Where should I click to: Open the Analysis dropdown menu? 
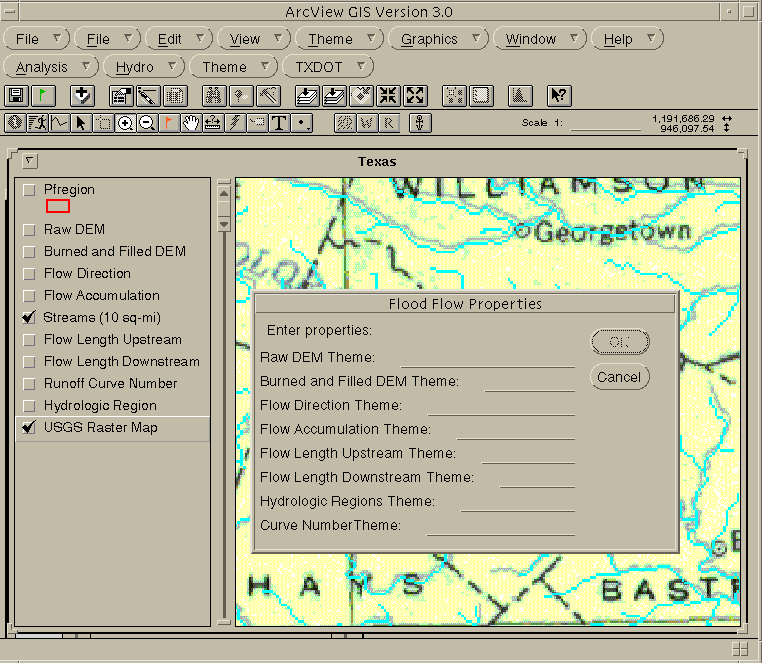pos(52,67)
